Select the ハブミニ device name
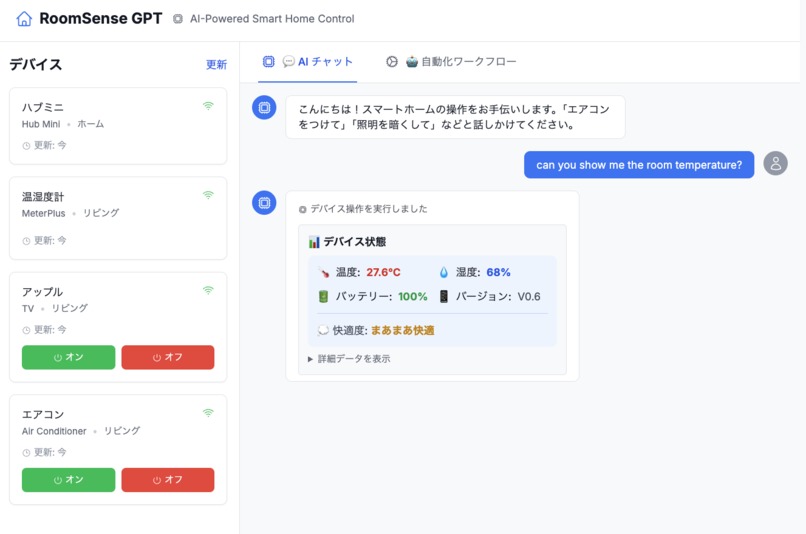This screenshot has width=806, height=534. click(43, 107)
